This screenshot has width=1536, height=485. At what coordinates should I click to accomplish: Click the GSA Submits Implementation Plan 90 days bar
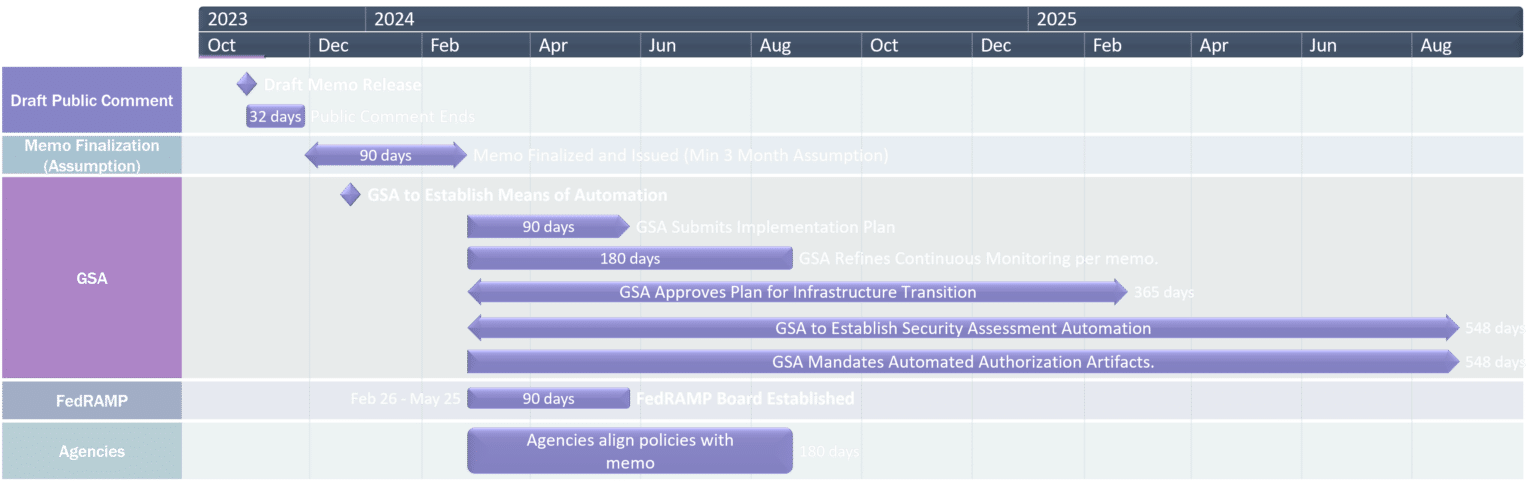548,227
